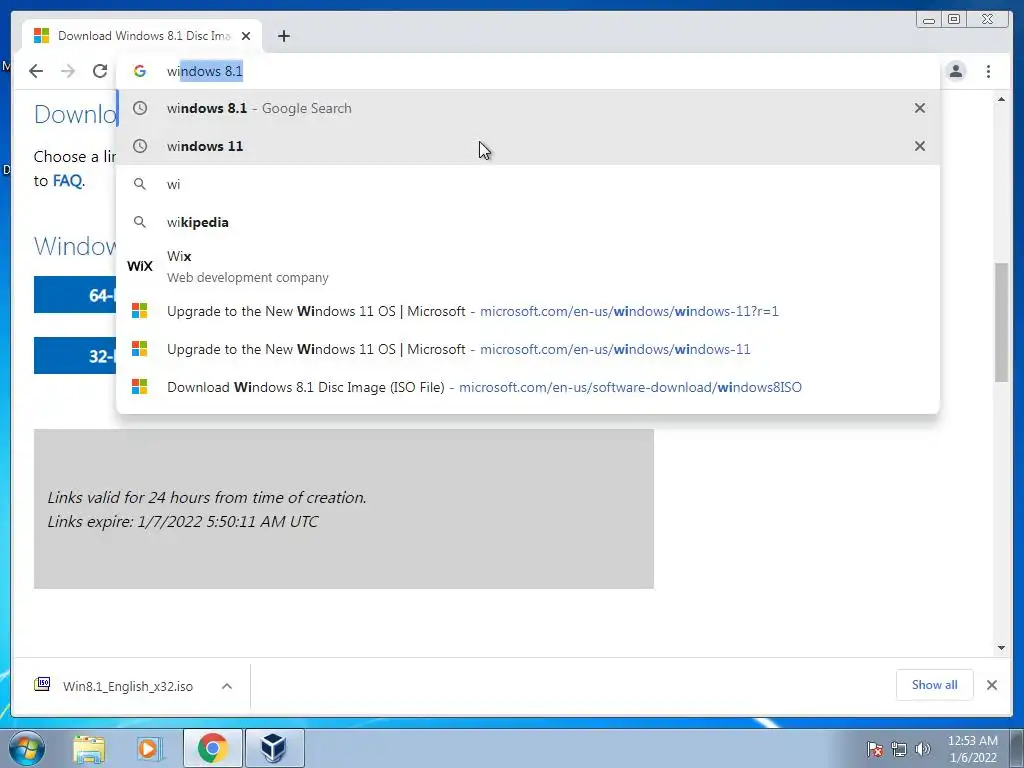Open the windows-11?r=1 Microsoft upgrade suggestion
This screenshot has width=1024, height=768.
coord(528,312)
